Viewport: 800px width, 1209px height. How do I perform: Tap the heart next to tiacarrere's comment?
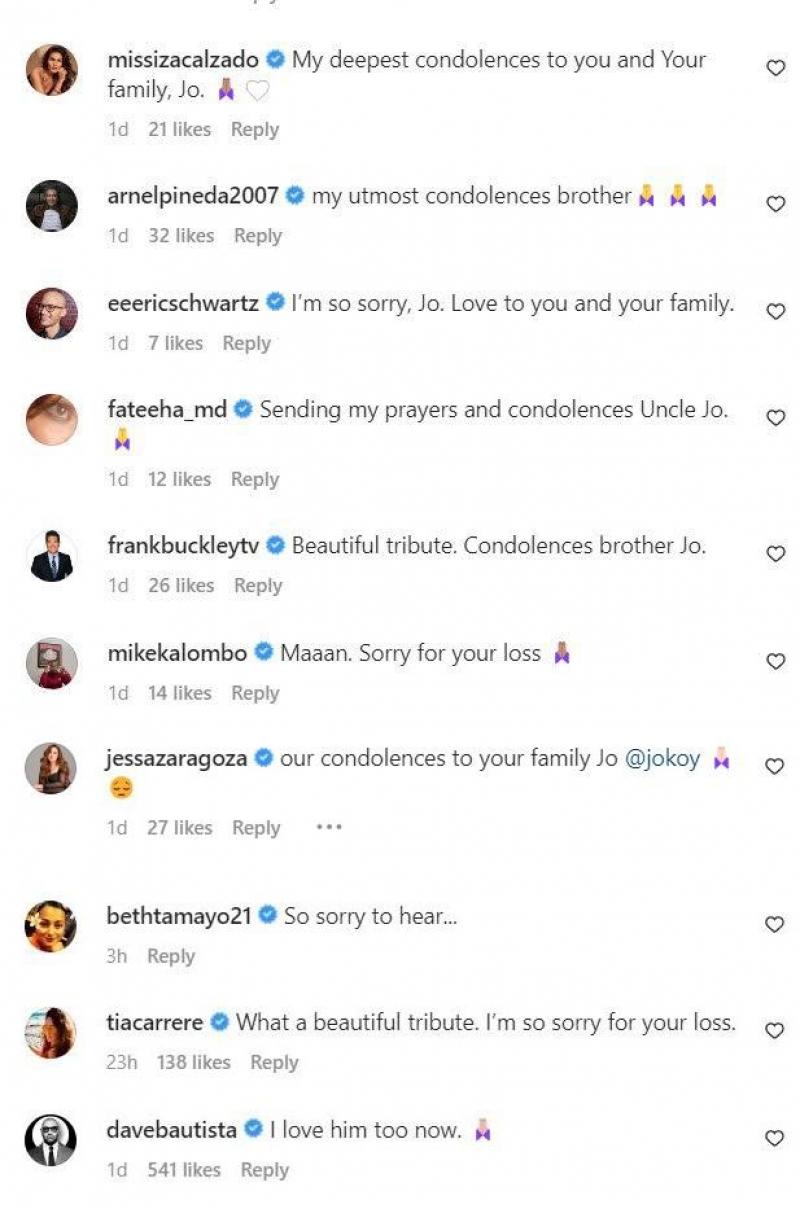[x=775, y=1030]
